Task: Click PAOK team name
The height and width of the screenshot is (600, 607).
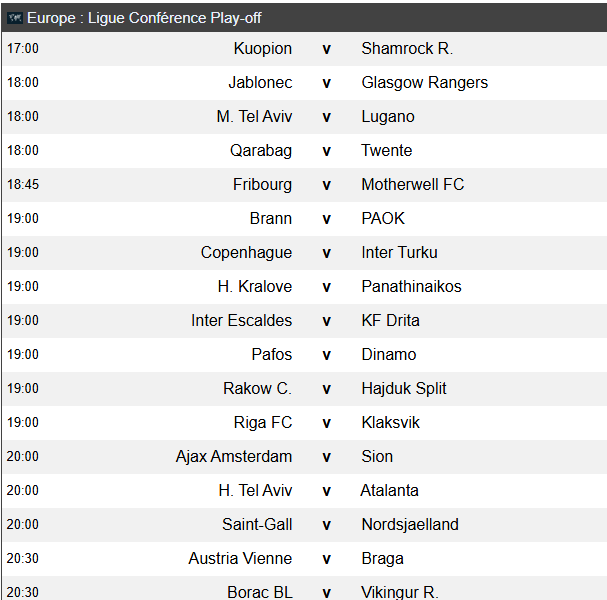Action: 383,219
